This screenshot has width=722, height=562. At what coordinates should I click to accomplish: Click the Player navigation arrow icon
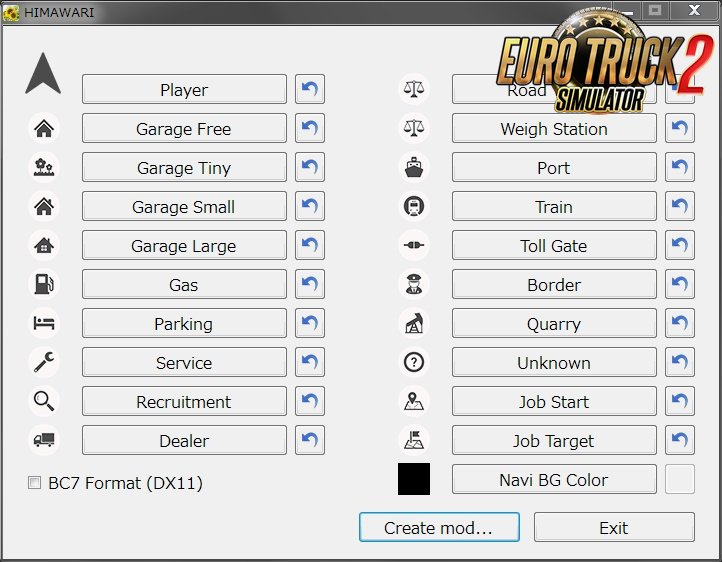43,74
